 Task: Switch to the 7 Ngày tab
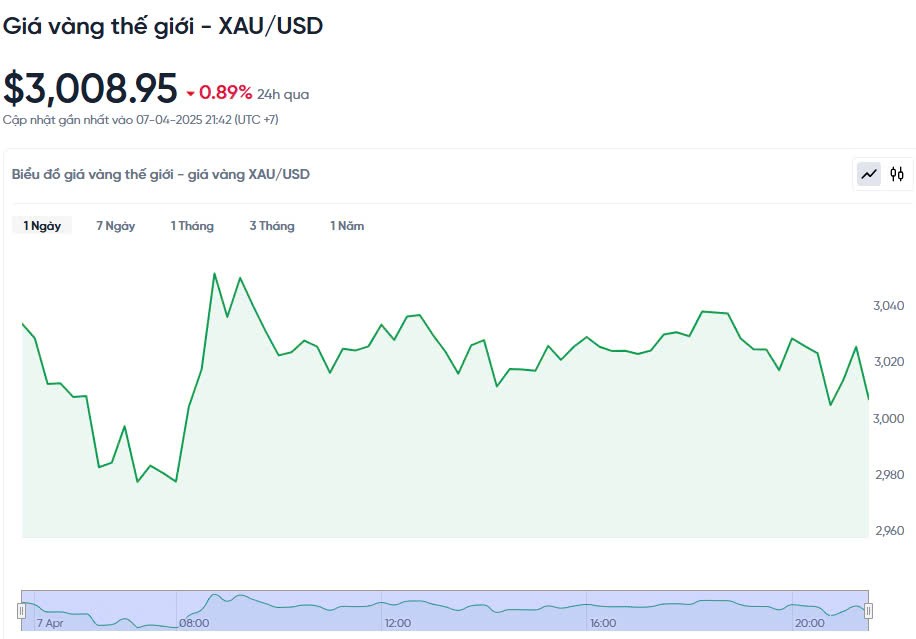click(116, 226)
